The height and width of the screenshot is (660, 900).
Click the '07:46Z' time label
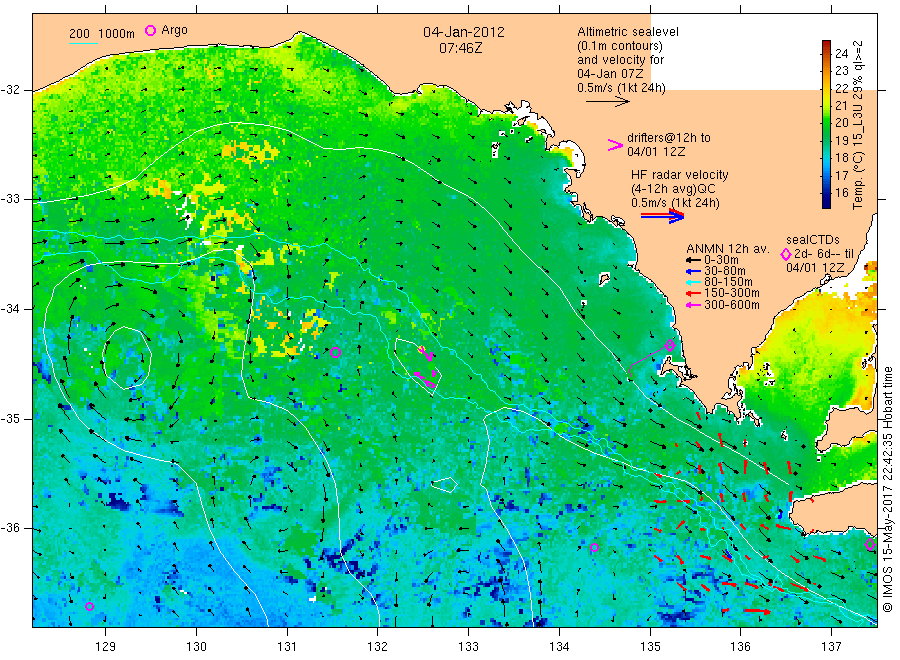460,48
